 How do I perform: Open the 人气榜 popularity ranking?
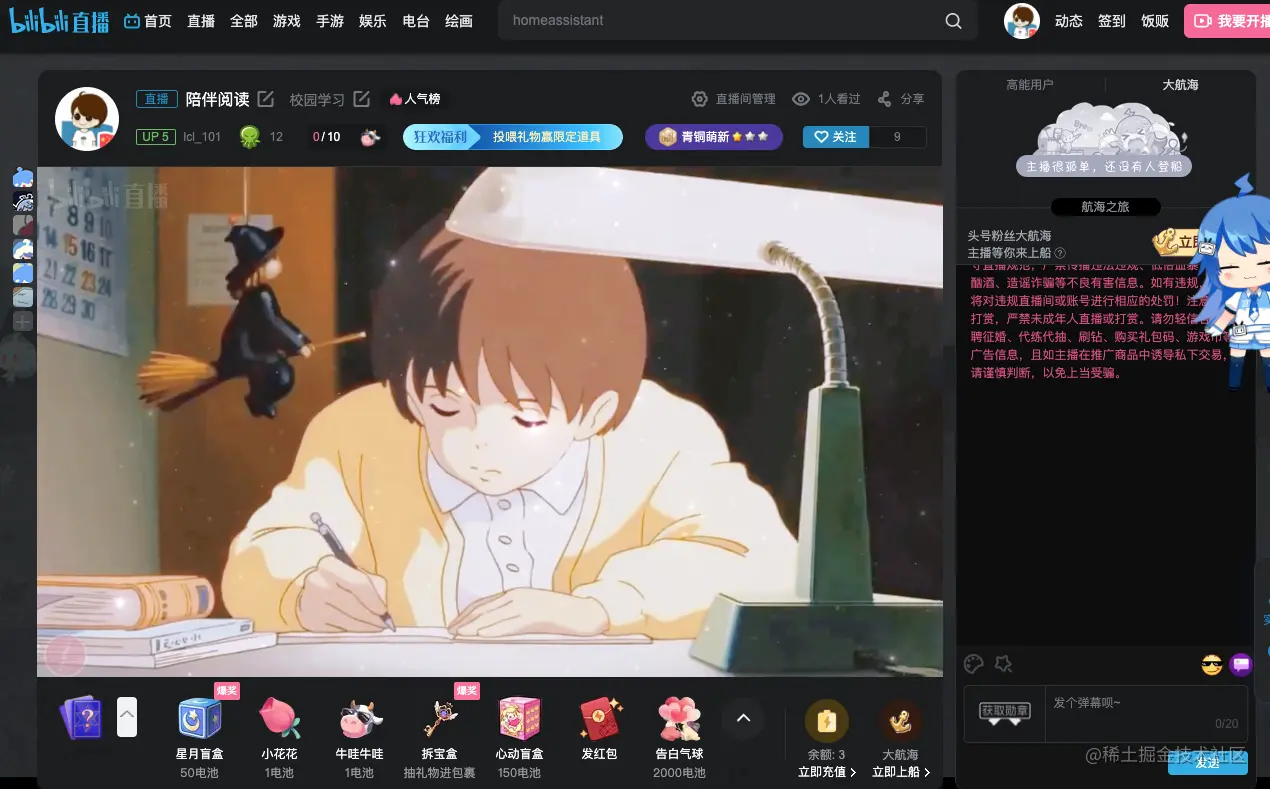(x=415, y=99)
